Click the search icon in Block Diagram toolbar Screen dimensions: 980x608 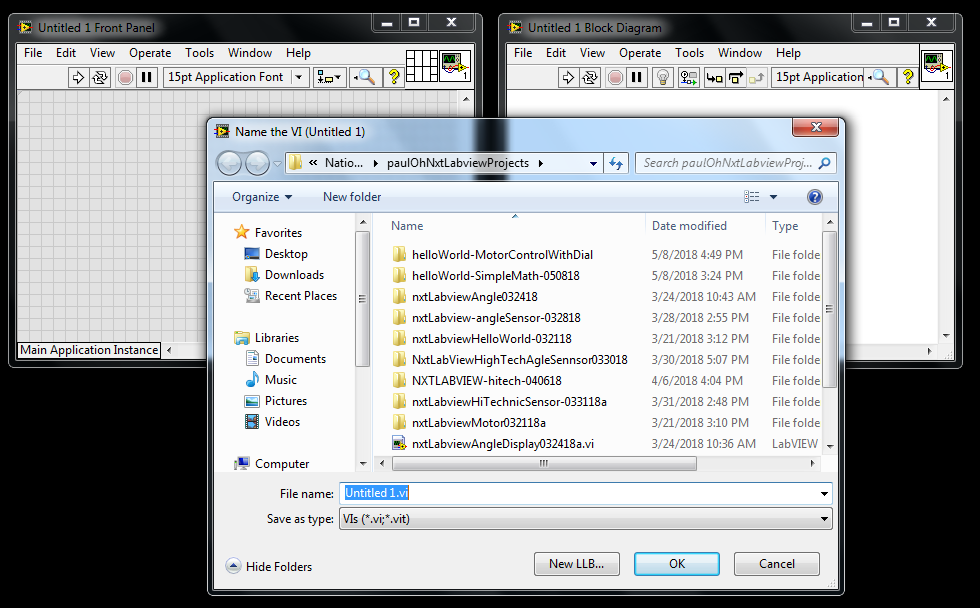pos(879,77)
